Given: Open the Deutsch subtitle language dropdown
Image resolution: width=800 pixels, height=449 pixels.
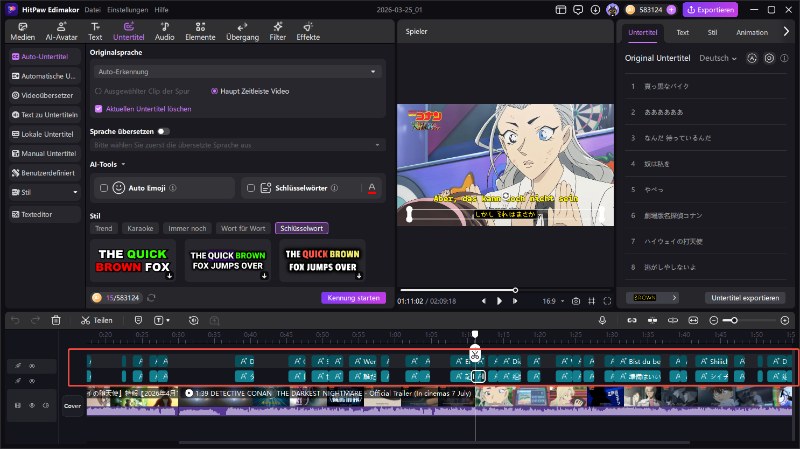Looking at the screenshot, I should point(717,58).
